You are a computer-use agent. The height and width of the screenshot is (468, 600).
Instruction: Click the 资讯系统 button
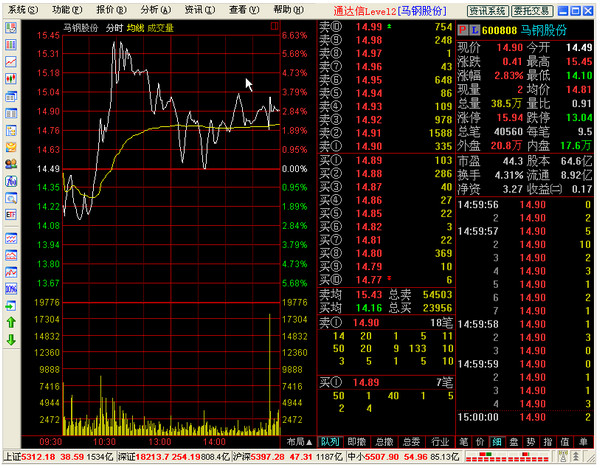point(488,11)
